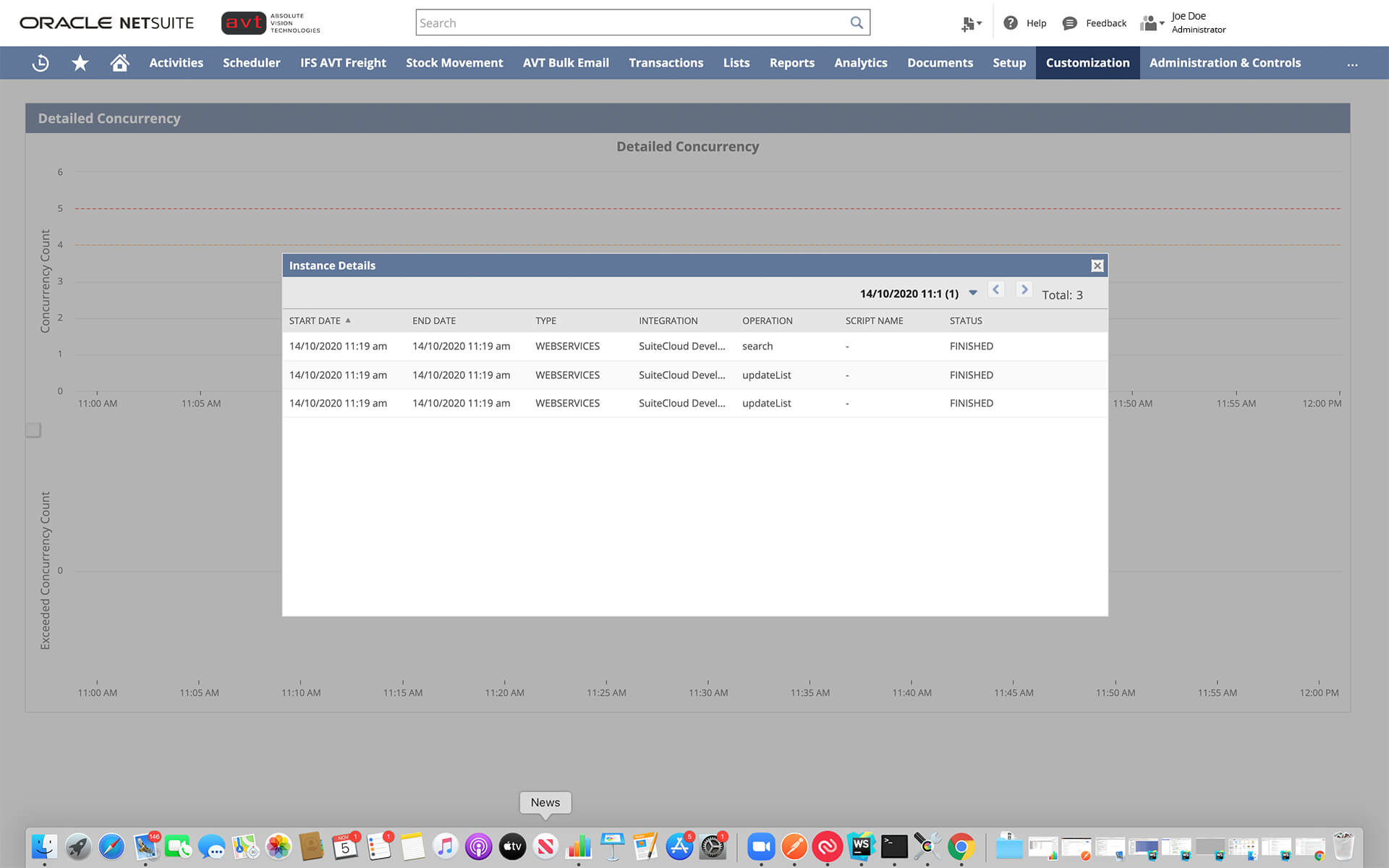The width and height of the screenshot is (1389, 868).
Task: Open the Customization menu
Action: [1087, 63]
